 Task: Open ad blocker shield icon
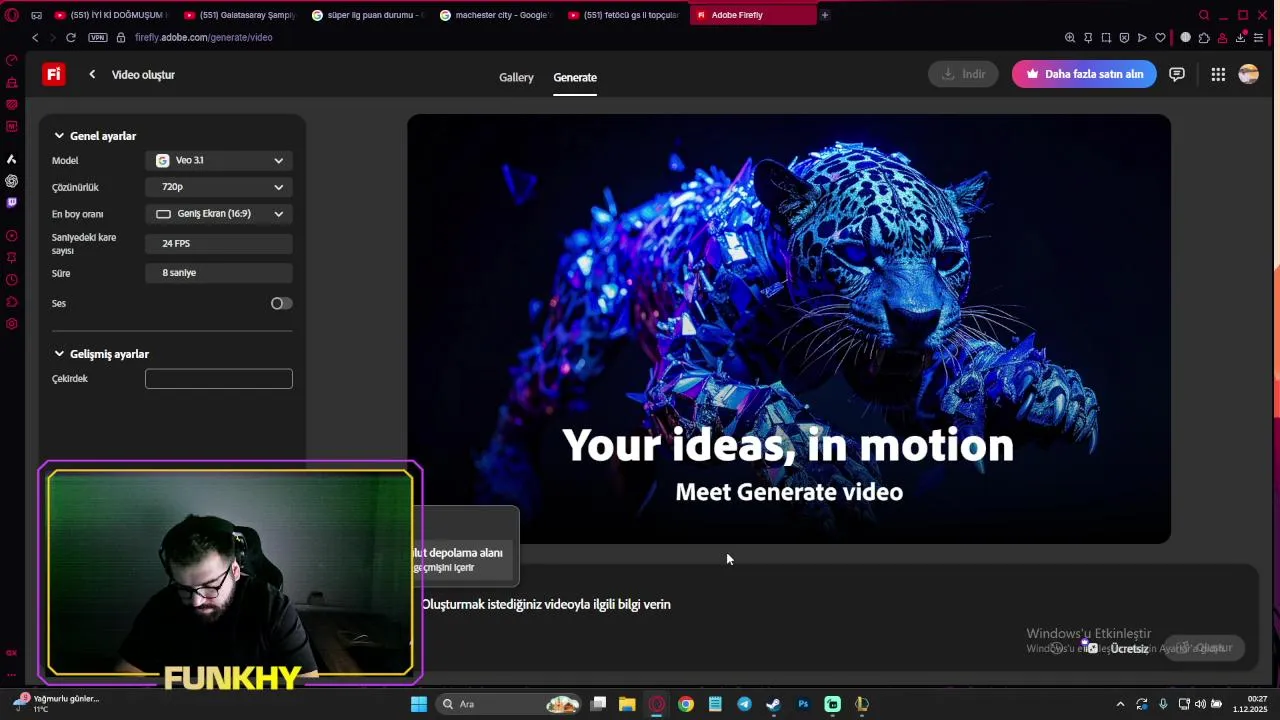1124,37
